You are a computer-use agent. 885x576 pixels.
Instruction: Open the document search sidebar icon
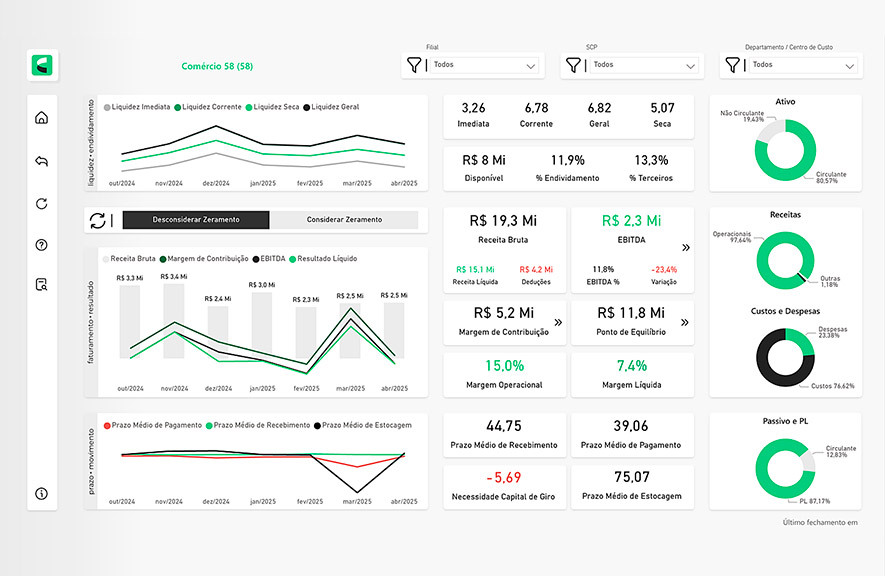41,284
